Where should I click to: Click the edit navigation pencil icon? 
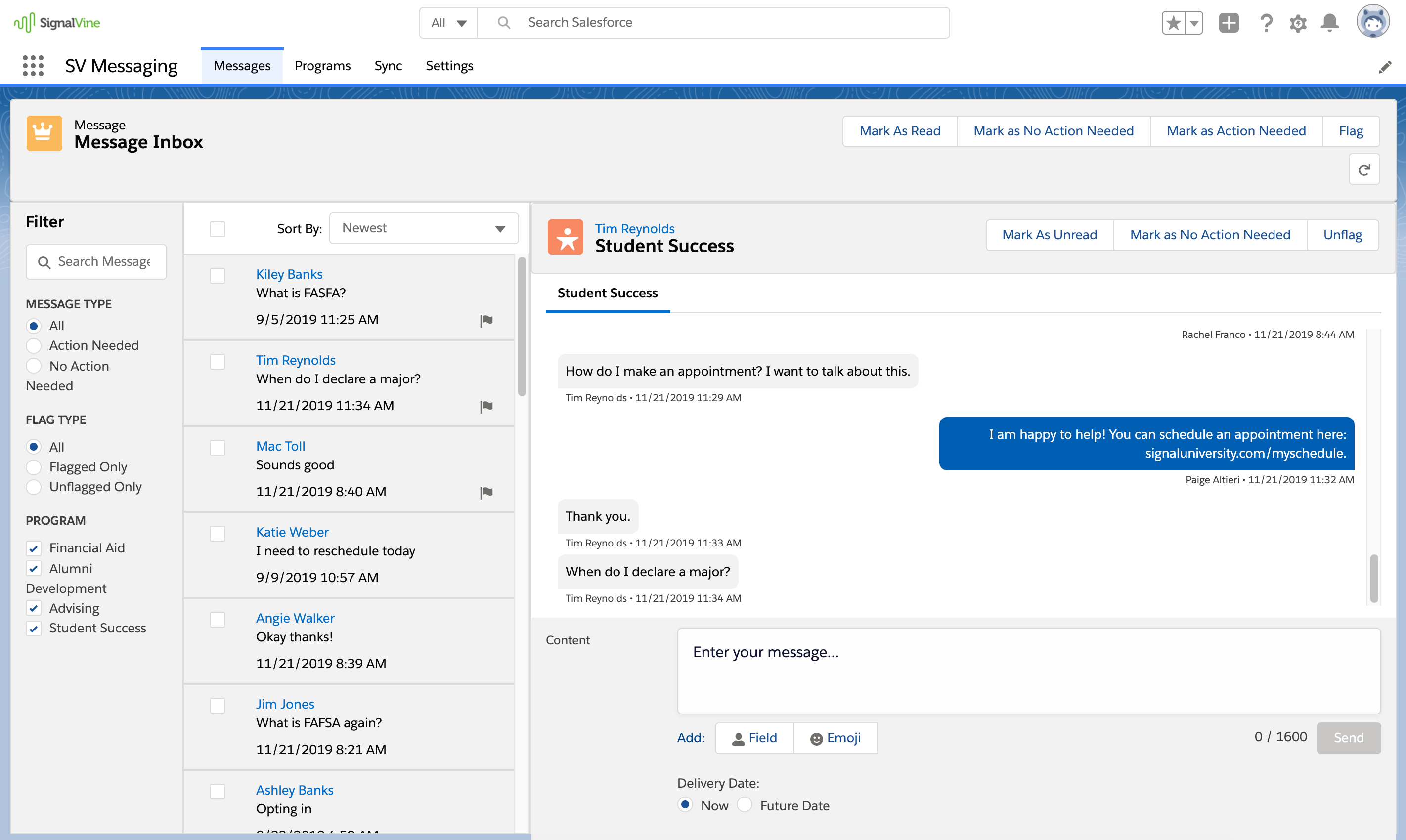(x=1384, y=67)
